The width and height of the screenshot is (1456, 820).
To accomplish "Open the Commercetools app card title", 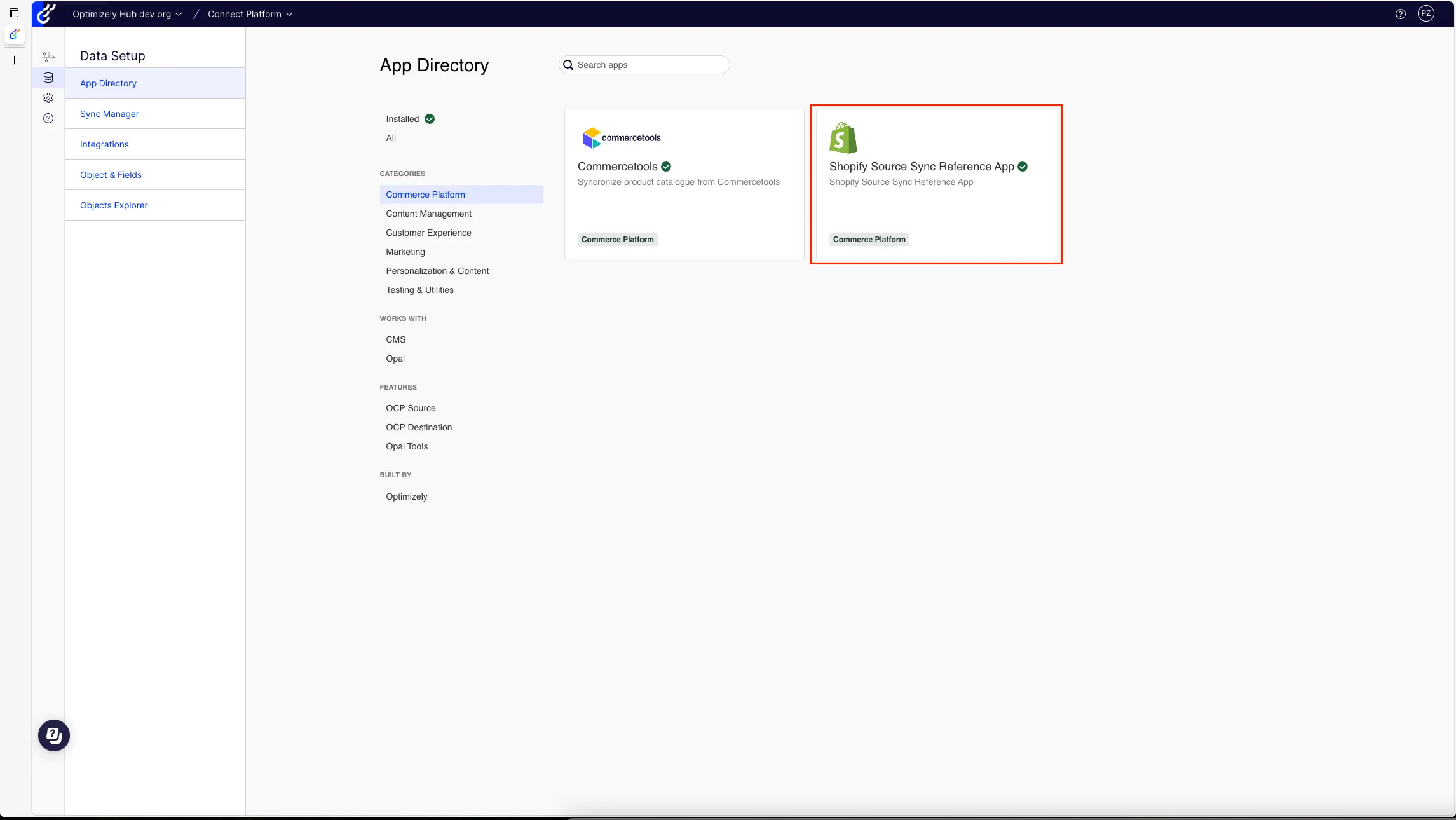I will [x=618, y=167].
